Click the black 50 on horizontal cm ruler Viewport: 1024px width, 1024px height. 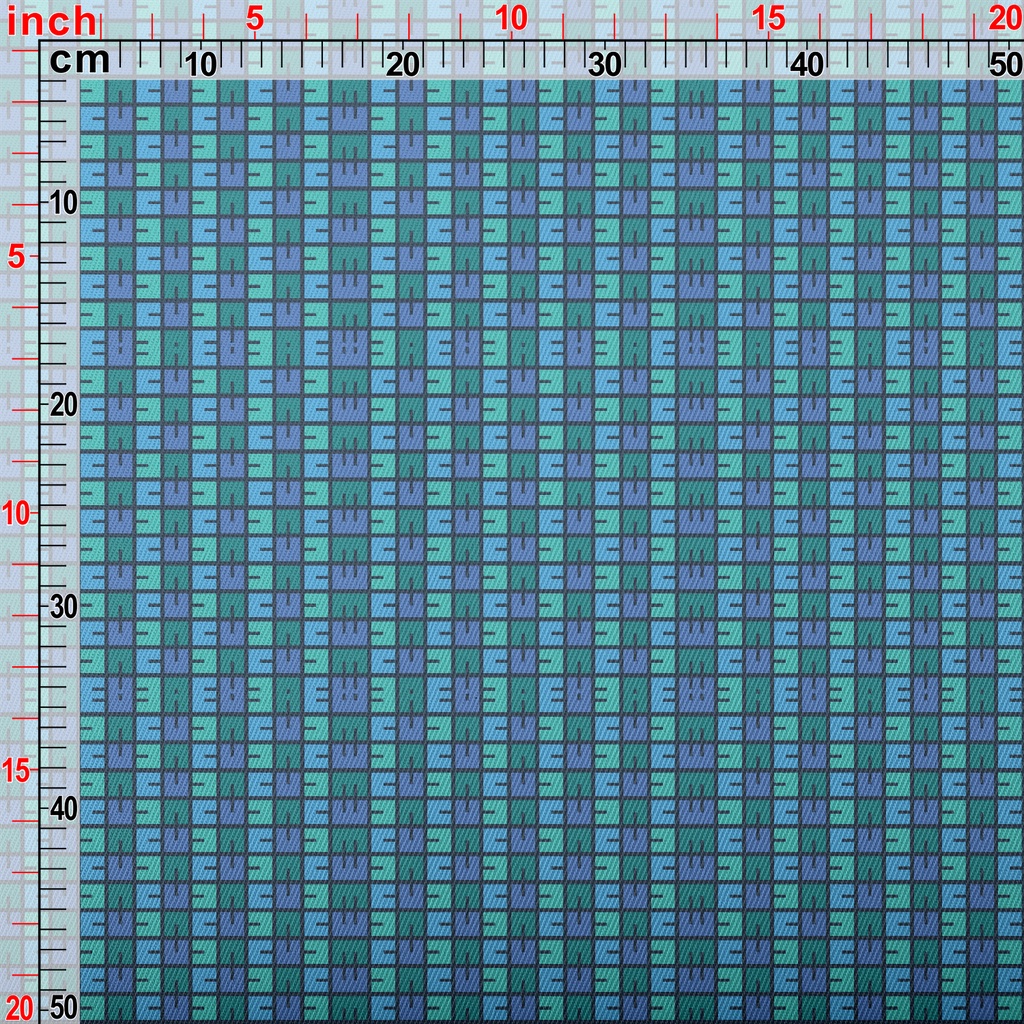point(1006,65)
